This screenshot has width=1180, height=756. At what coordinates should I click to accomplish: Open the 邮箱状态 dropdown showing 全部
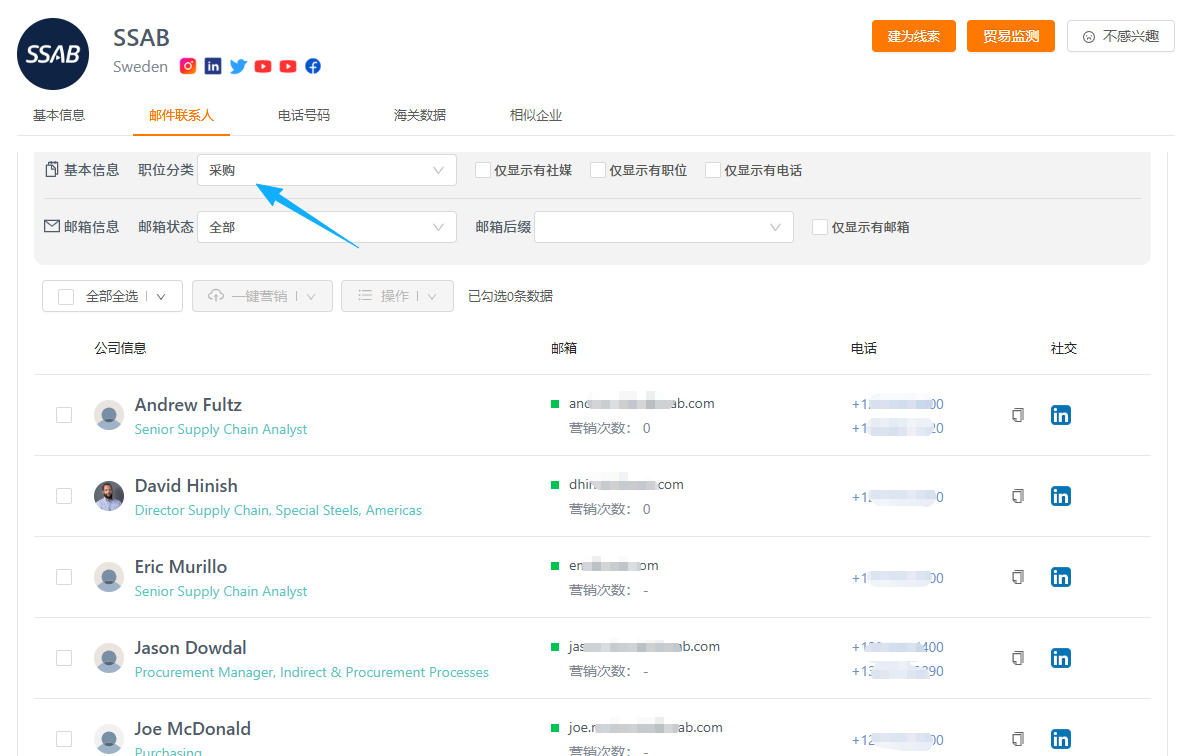(x=327, y=227)
